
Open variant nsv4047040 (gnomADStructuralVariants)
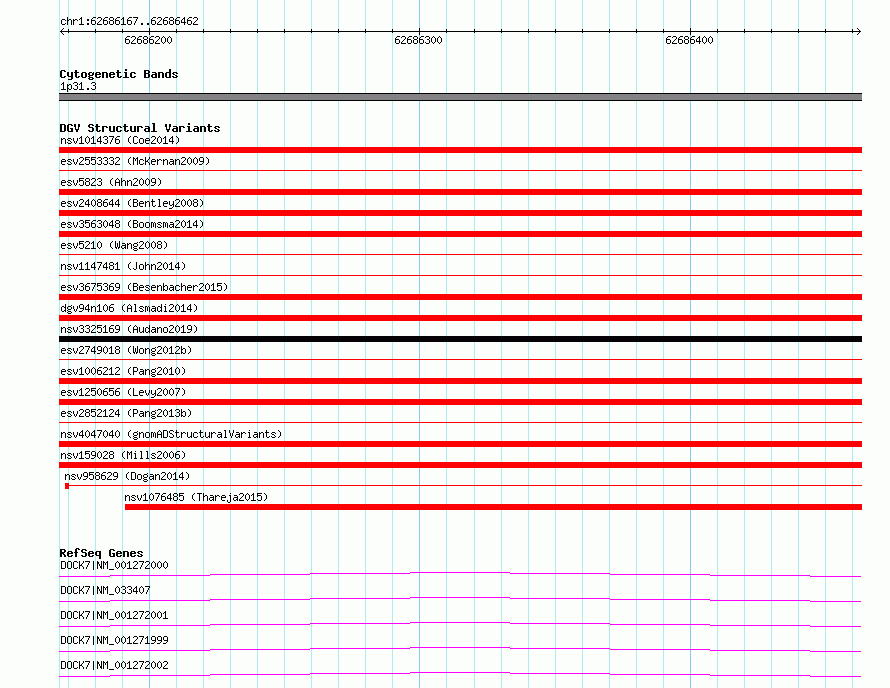pos(171,434)
